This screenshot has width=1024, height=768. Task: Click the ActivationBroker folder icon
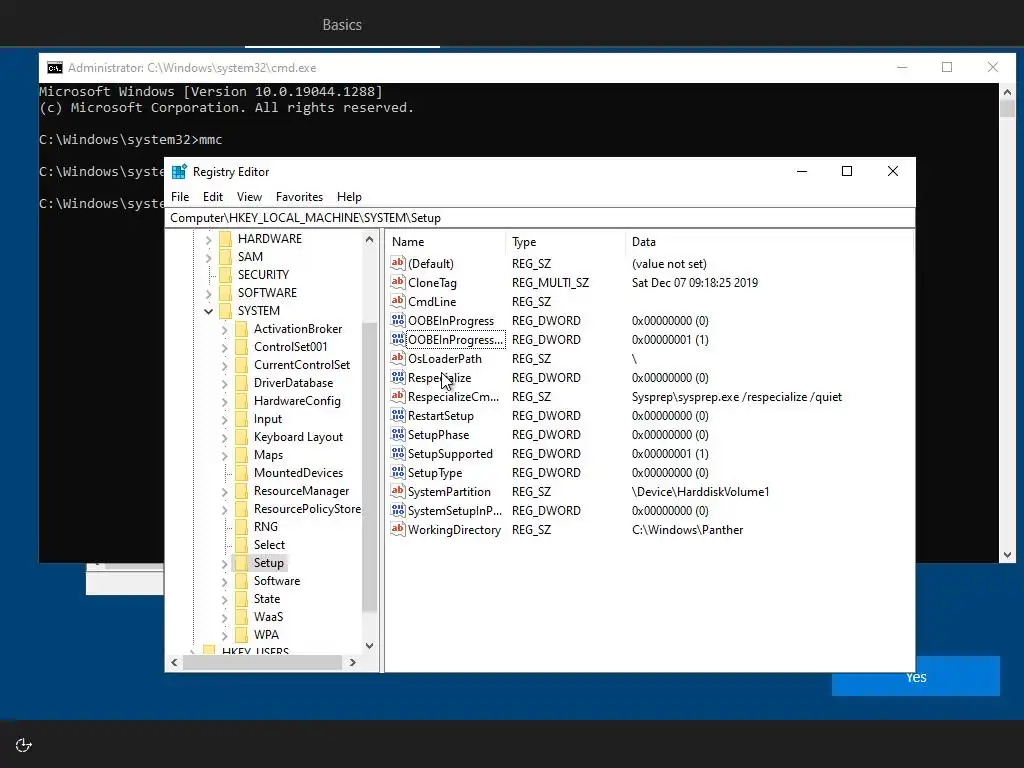(241, 329)
